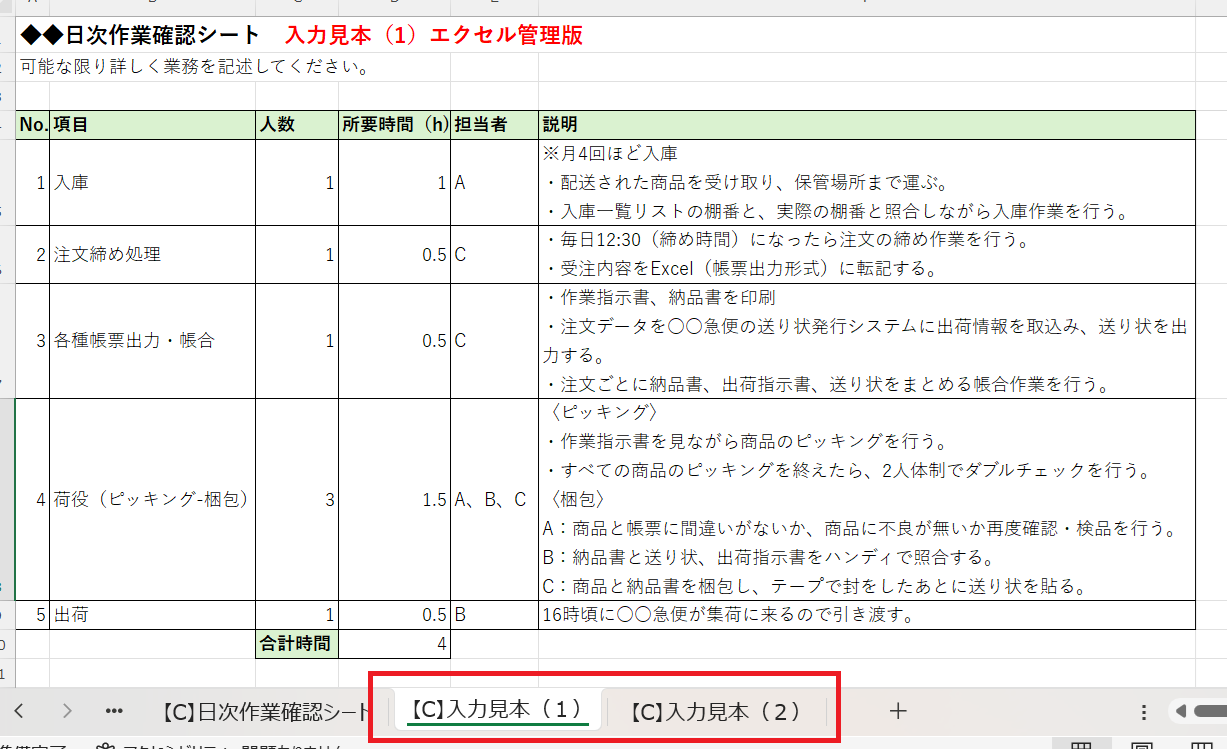Screen dimensions: 1227x749
Task: Select the 荷役（ピッキング-梱包）item cell
Action: (151, 500)
